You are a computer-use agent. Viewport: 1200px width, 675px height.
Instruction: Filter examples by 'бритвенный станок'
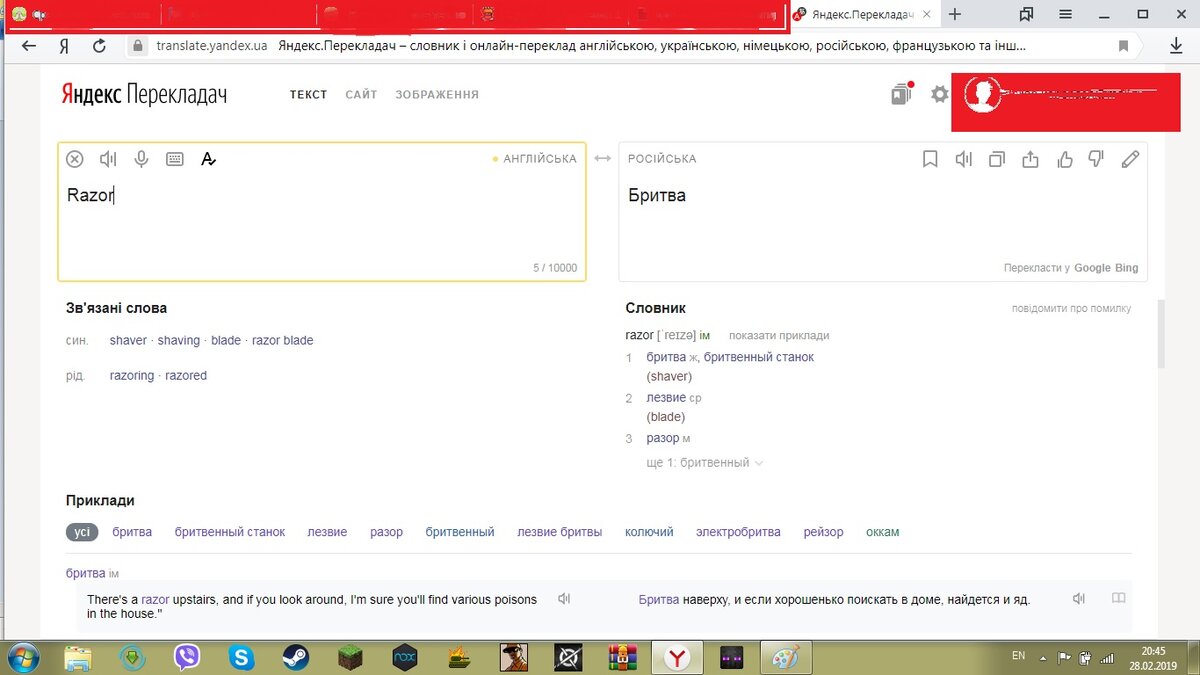(x=230, y=532)
